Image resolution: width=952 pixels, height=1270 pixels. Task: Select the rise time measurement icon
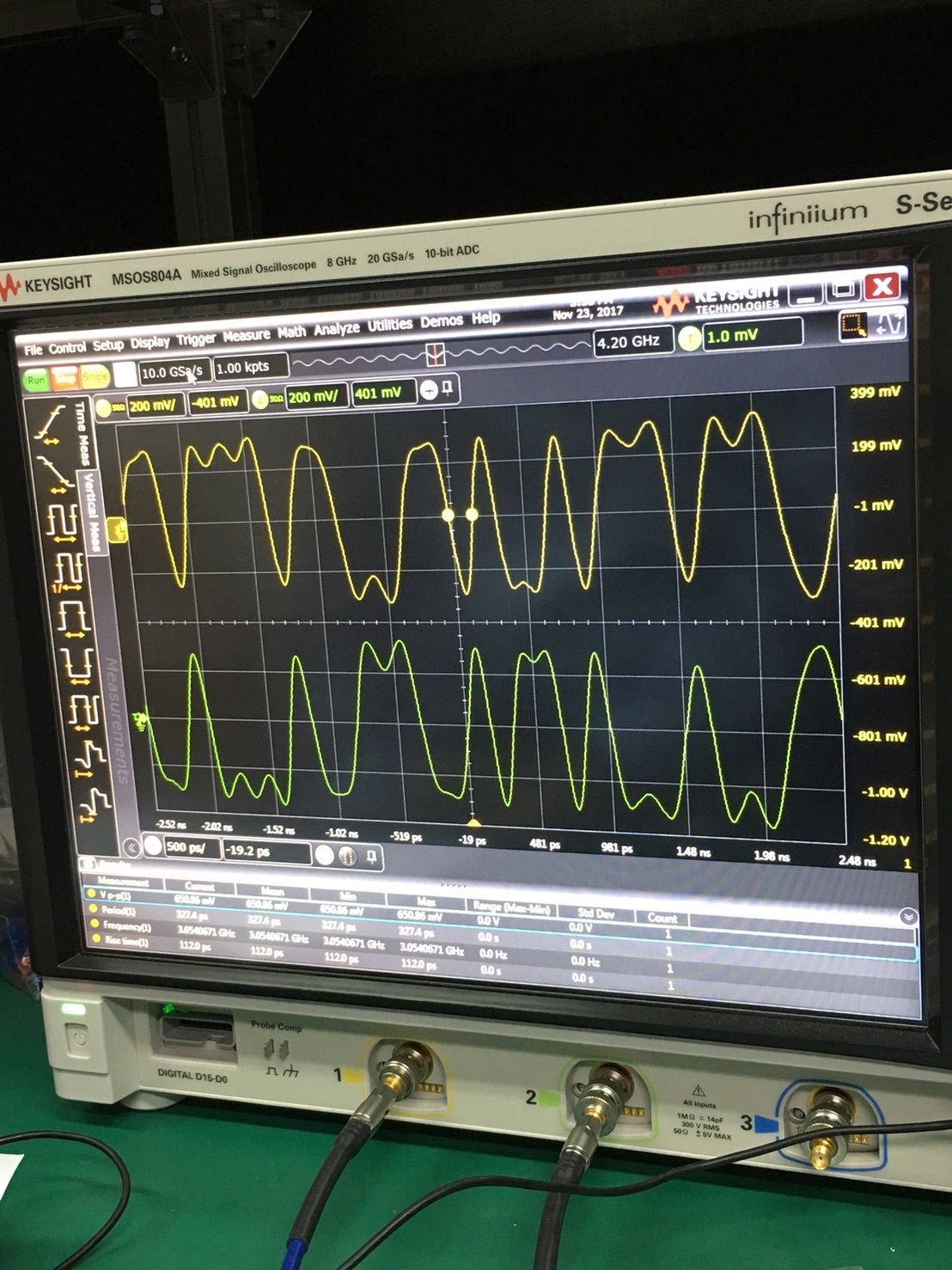tap(49, 425)
